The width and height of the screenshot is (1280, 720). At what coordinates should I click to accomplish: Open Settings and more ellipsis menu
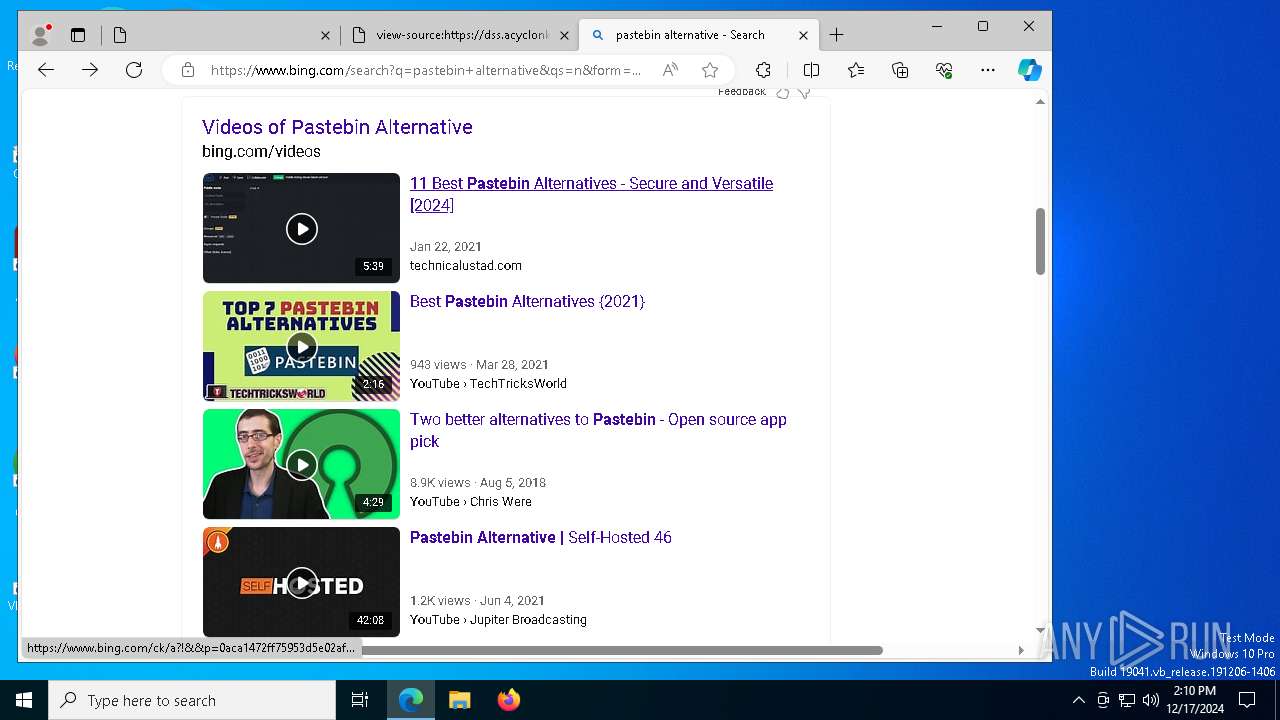coord(988,70)
